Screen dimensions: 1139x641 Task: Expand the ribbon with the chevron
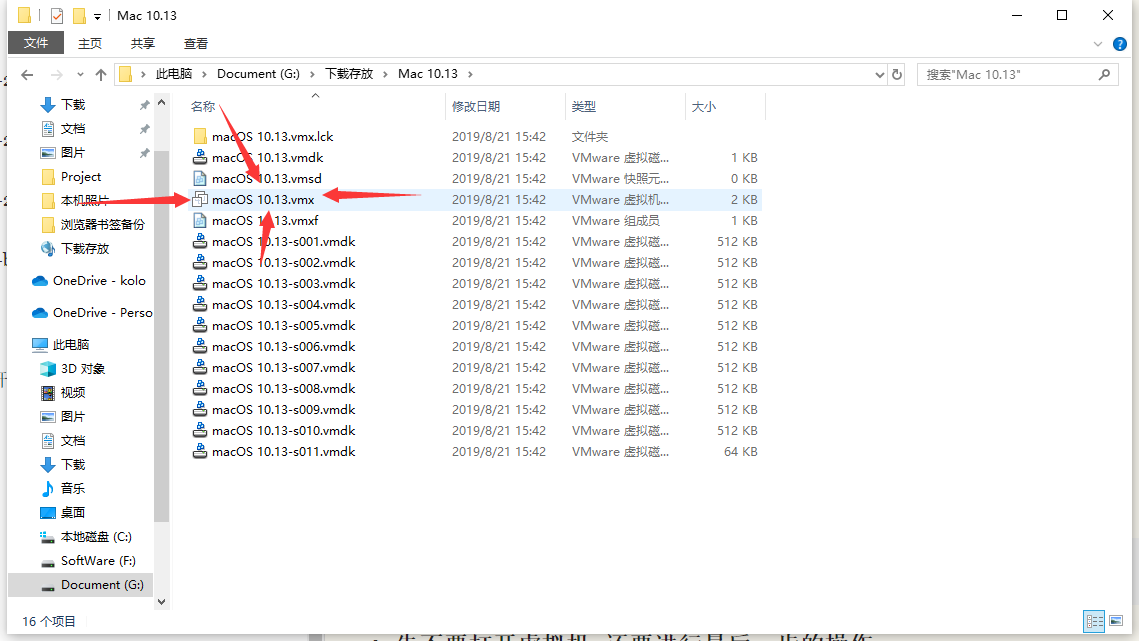click(1098, 44)
